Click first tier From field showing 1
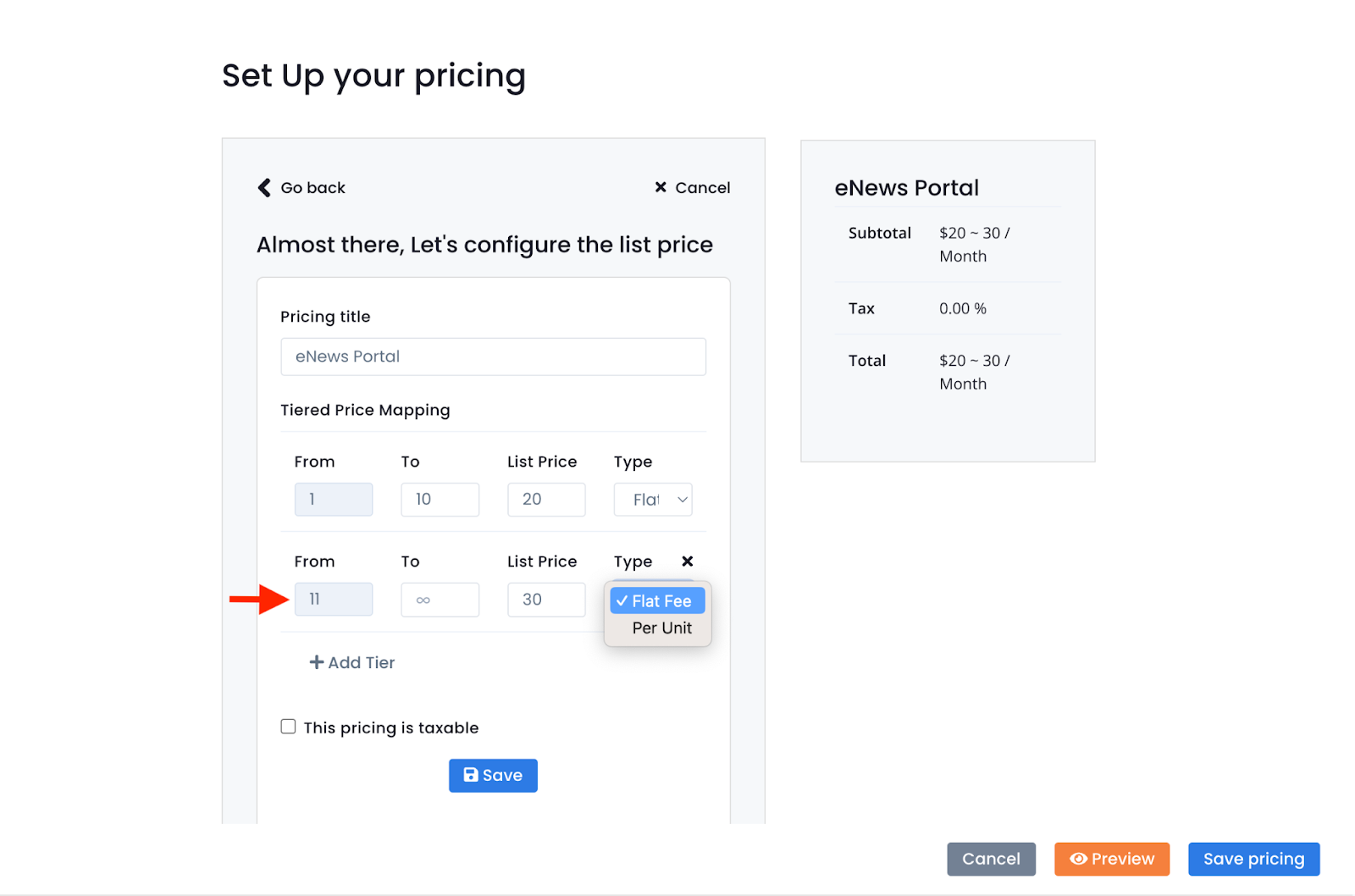Viewport: 1355px width, 896px height. (333, 500)
